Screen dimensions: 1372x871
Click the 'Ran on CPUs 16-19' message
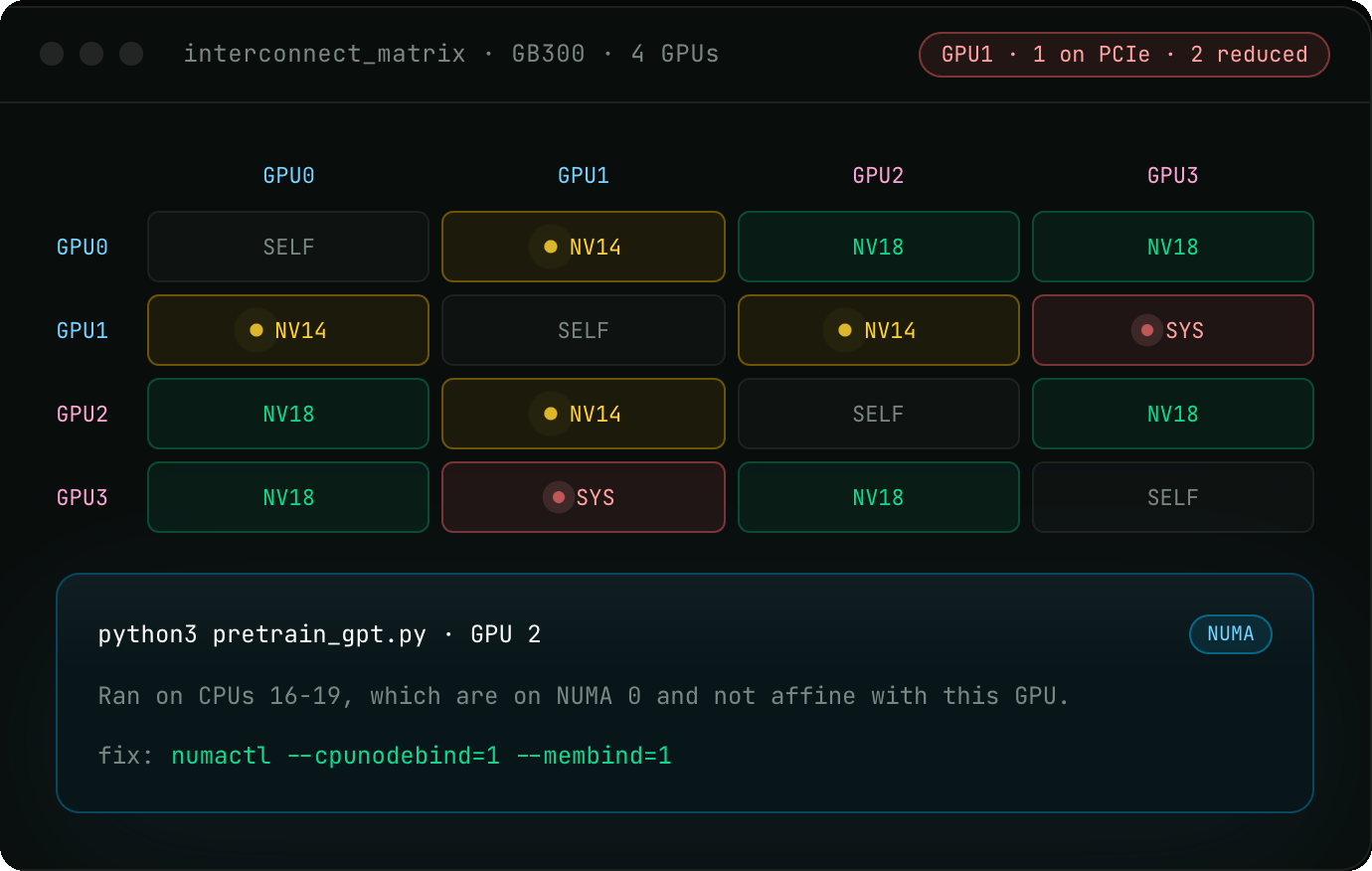(x=584, y=696)
